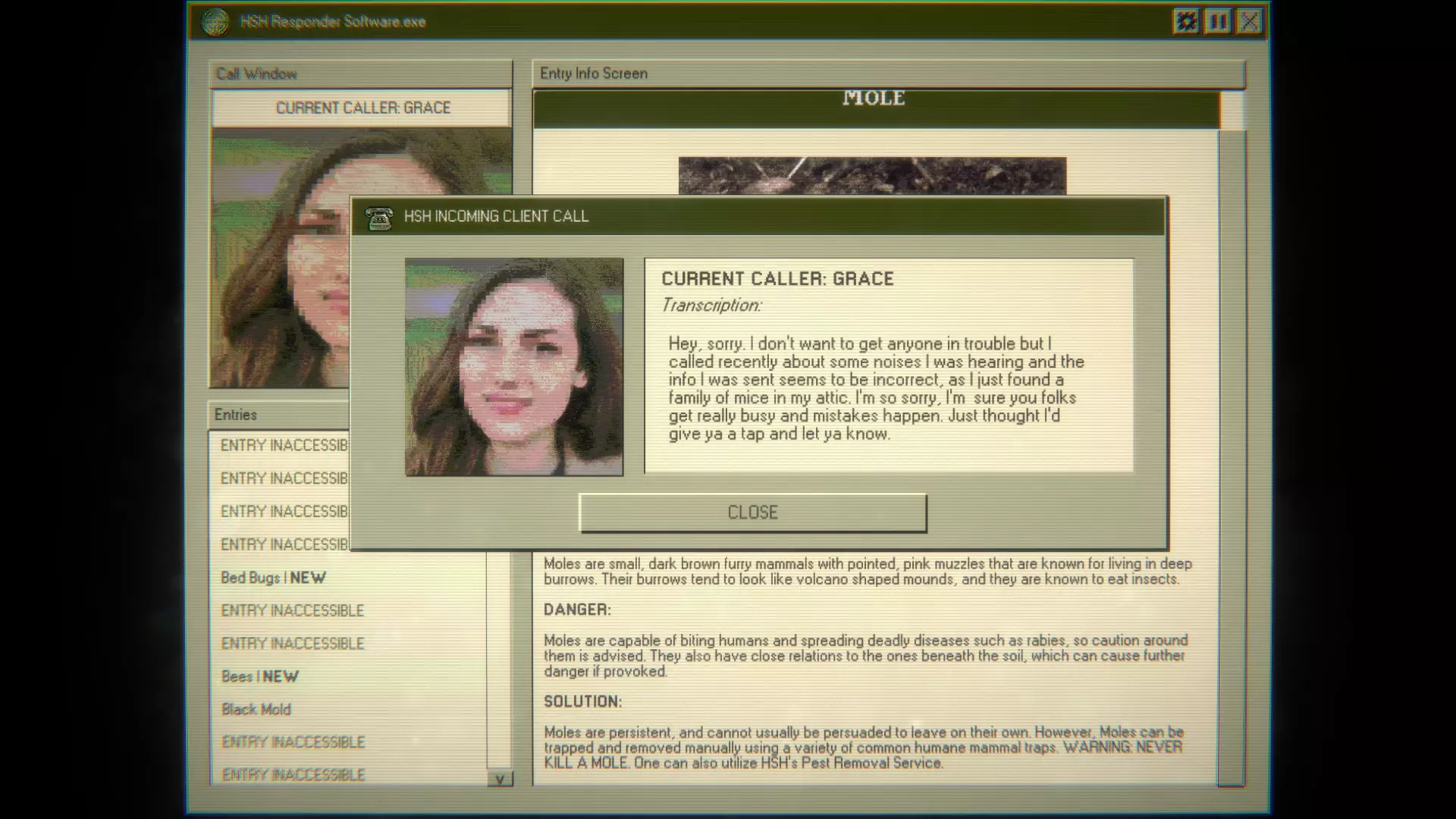
Task: Click the Entry Info Screen scrollbar thumb
Action: click(1232, 111)
